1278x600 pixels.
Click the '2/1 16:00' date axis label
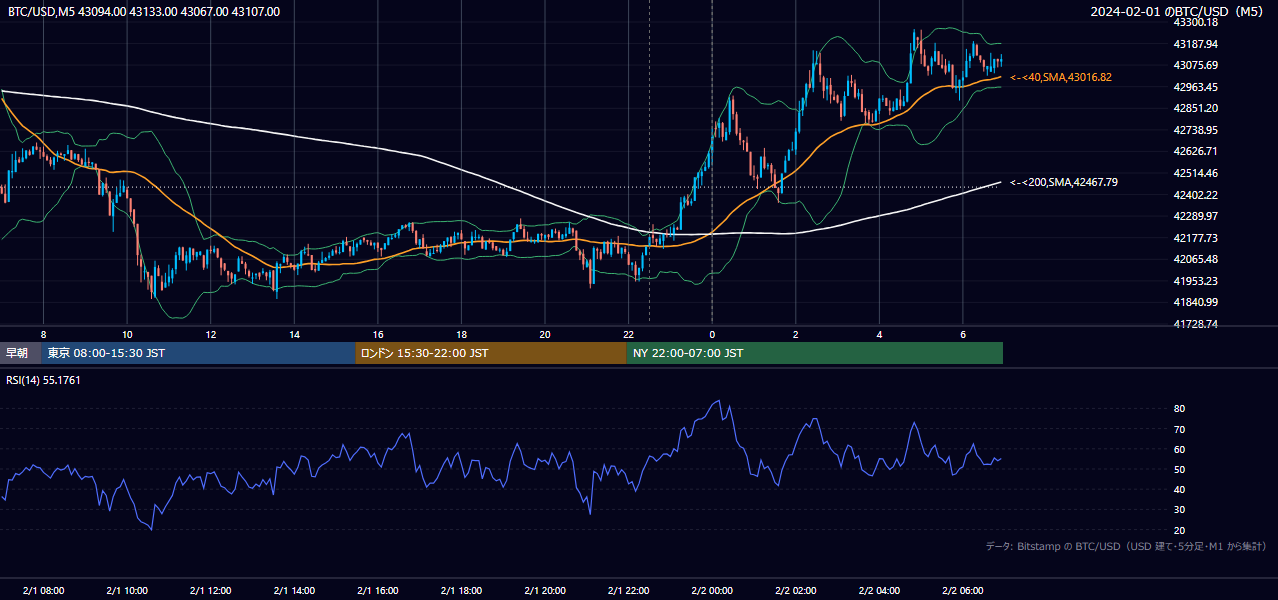pos(378,590)
